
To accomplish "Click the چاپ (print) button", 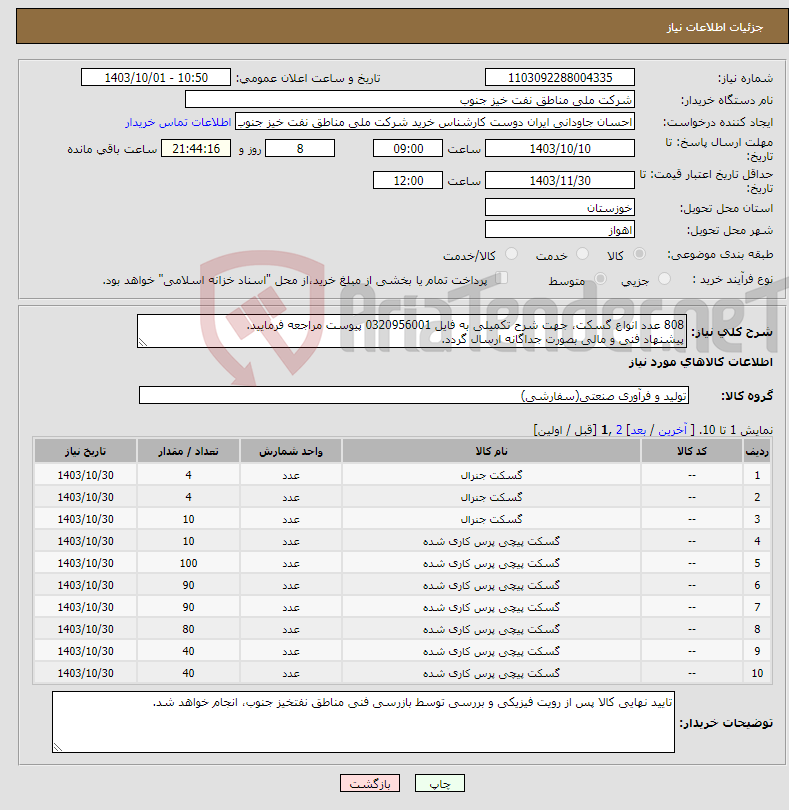I will (439, 783).
